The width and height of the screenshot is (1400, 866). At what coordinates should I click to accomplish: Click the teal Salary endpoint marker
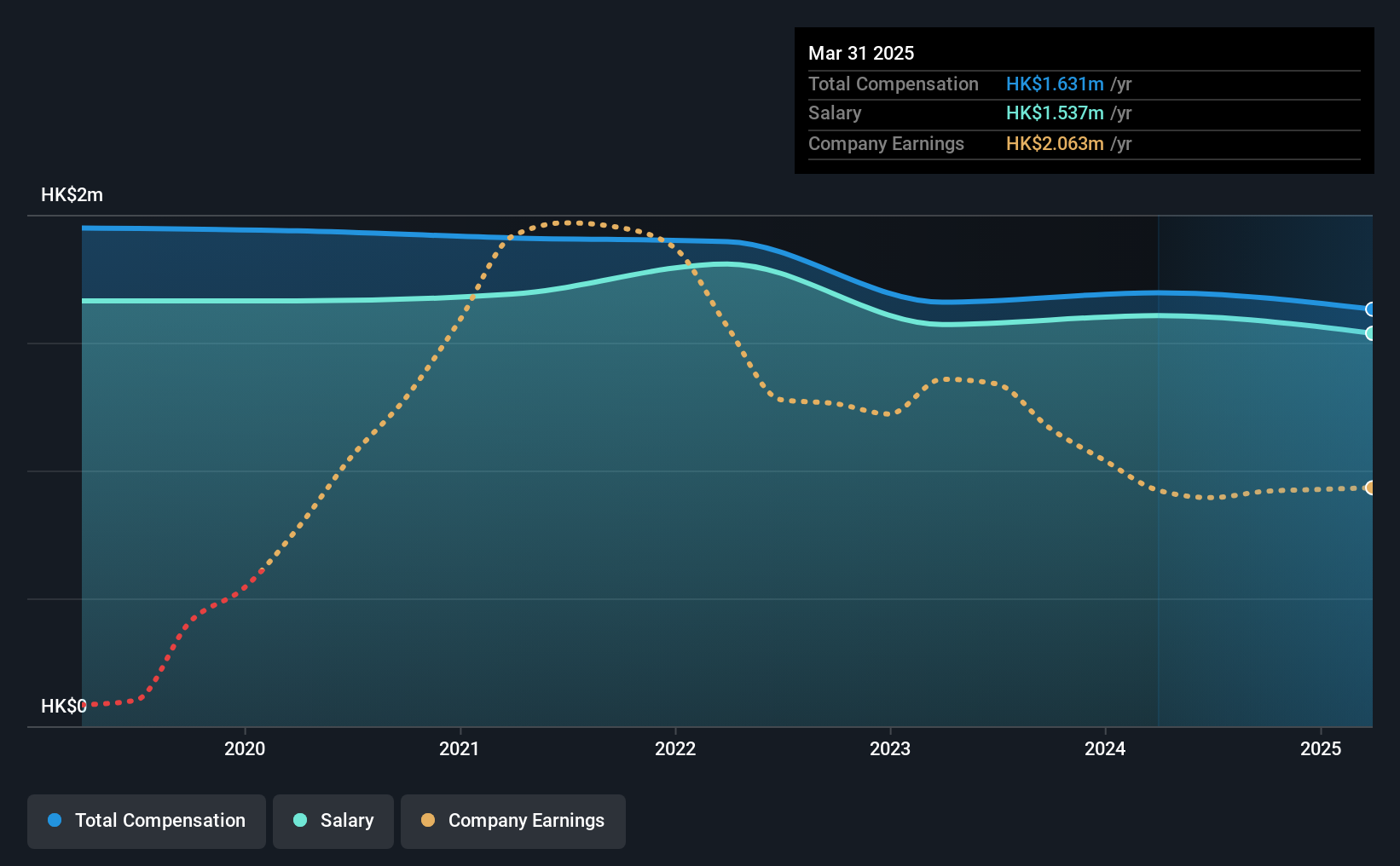[x=1370, y=333]
